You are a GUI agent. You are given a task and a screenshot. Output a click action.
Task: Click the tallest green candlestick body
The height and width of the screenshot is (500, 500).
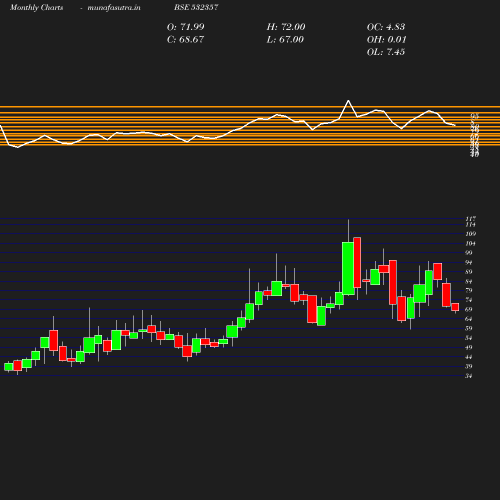pos(348,269)
